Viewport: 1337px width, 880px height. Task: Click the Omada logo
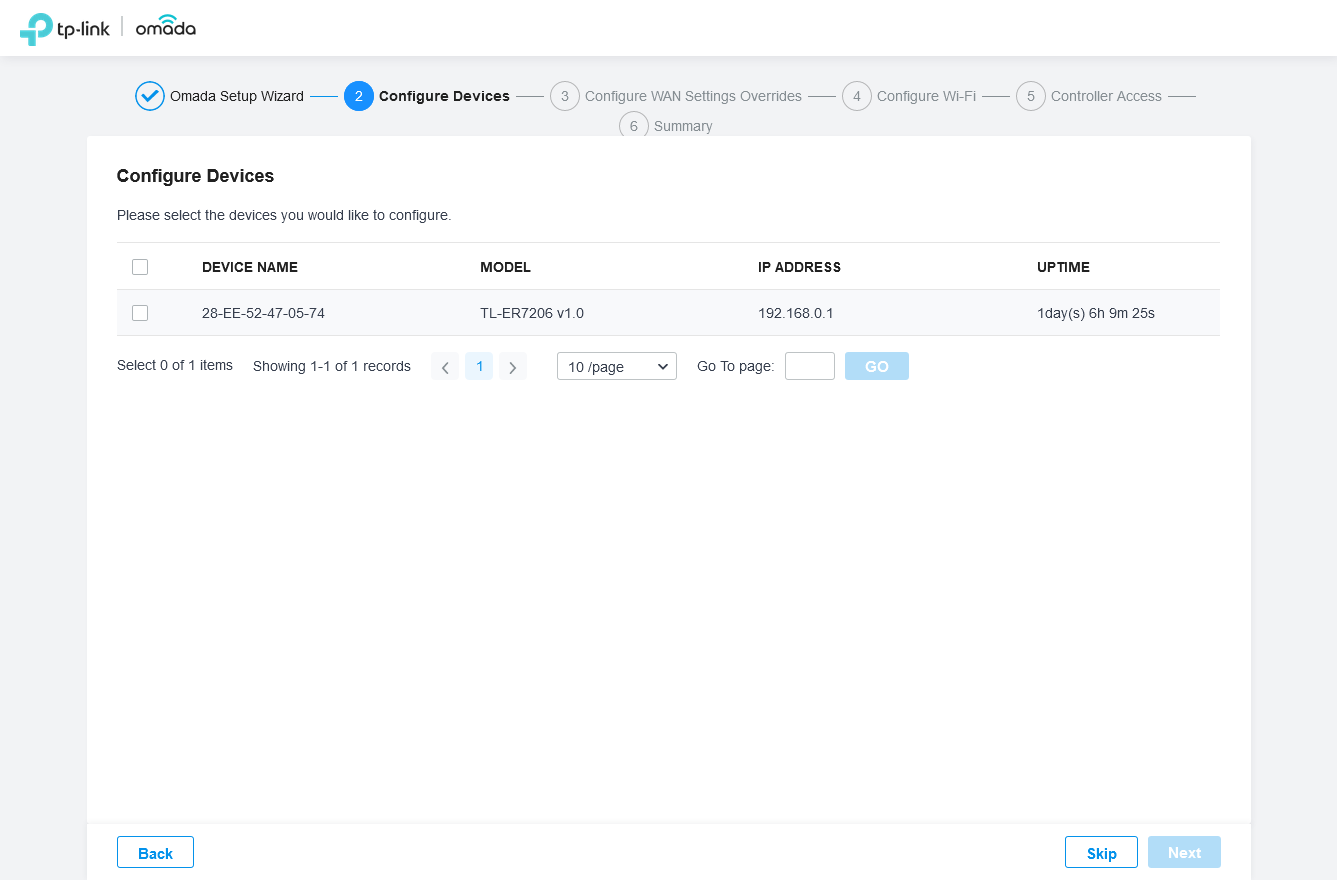(x=165, y=28)
